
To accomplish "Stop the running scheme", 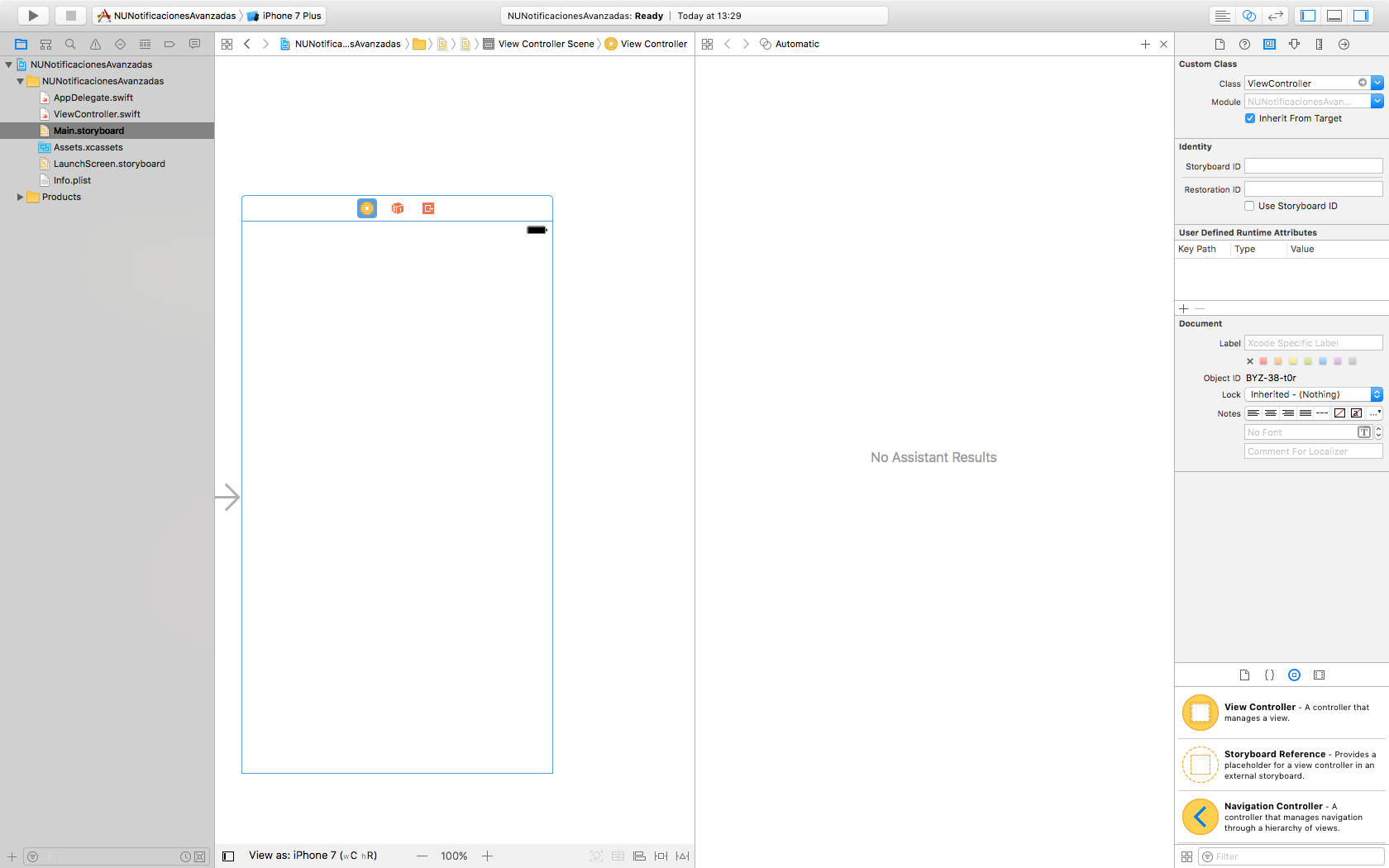I will coord(71,16).
